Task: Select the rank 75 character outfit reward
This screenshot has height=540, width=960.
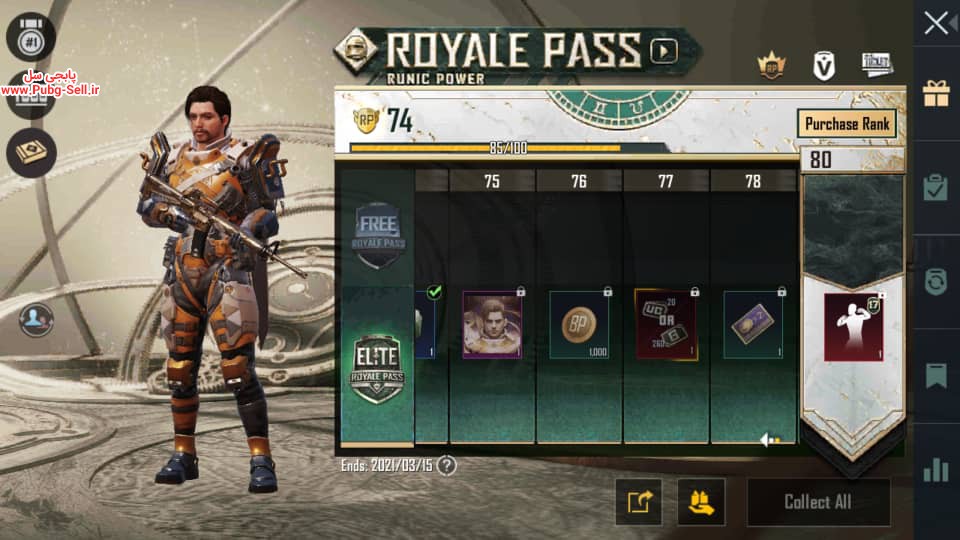Action: click(492, 324)
